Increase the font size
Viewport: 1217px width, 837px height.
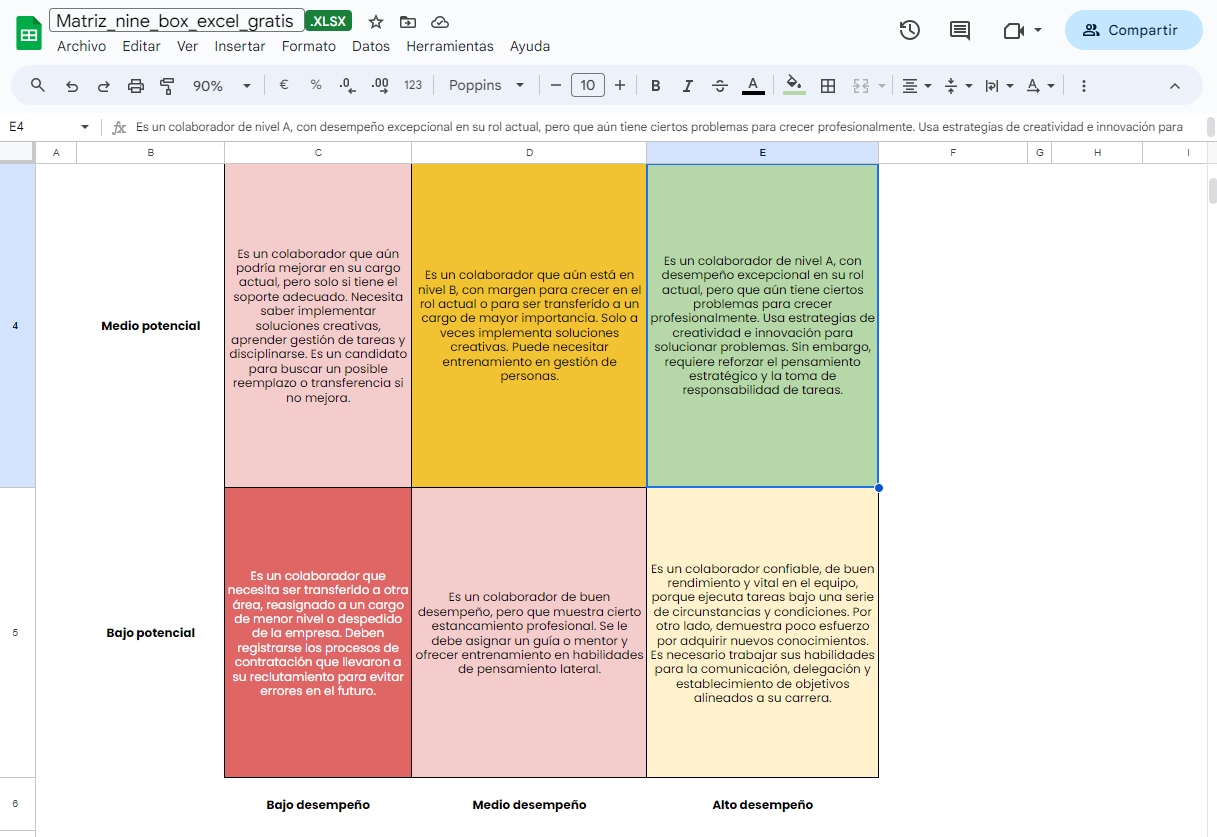(x=619, y=85)
